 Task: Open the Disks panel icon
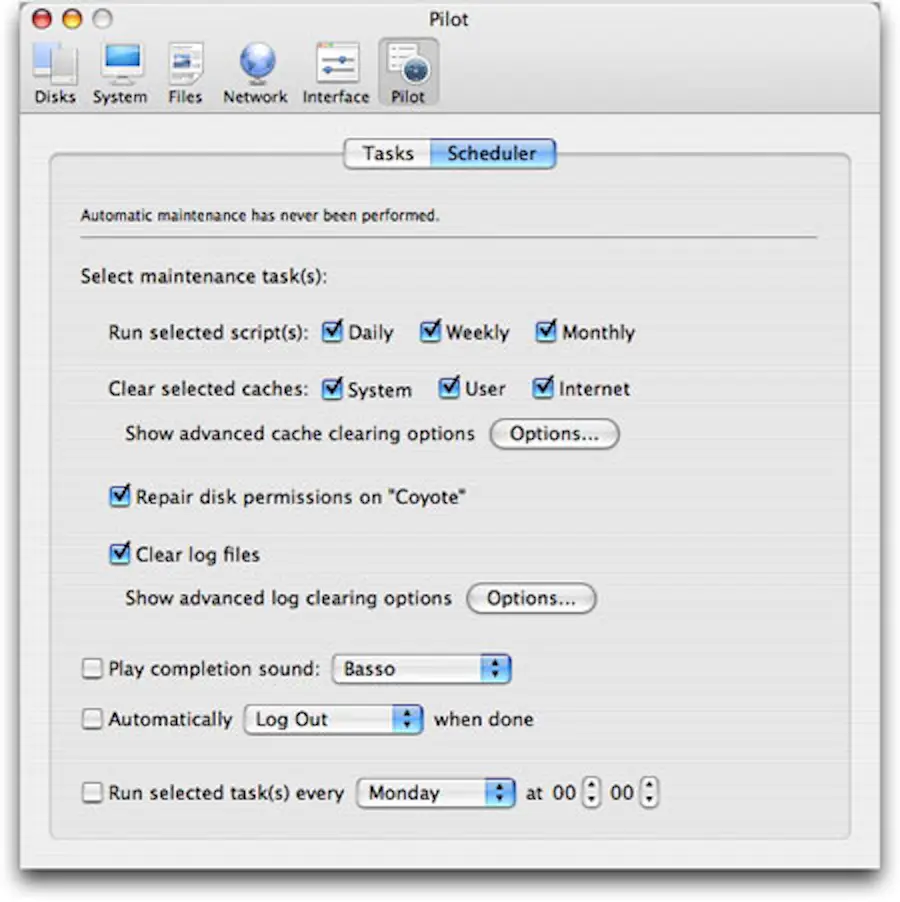55,65
